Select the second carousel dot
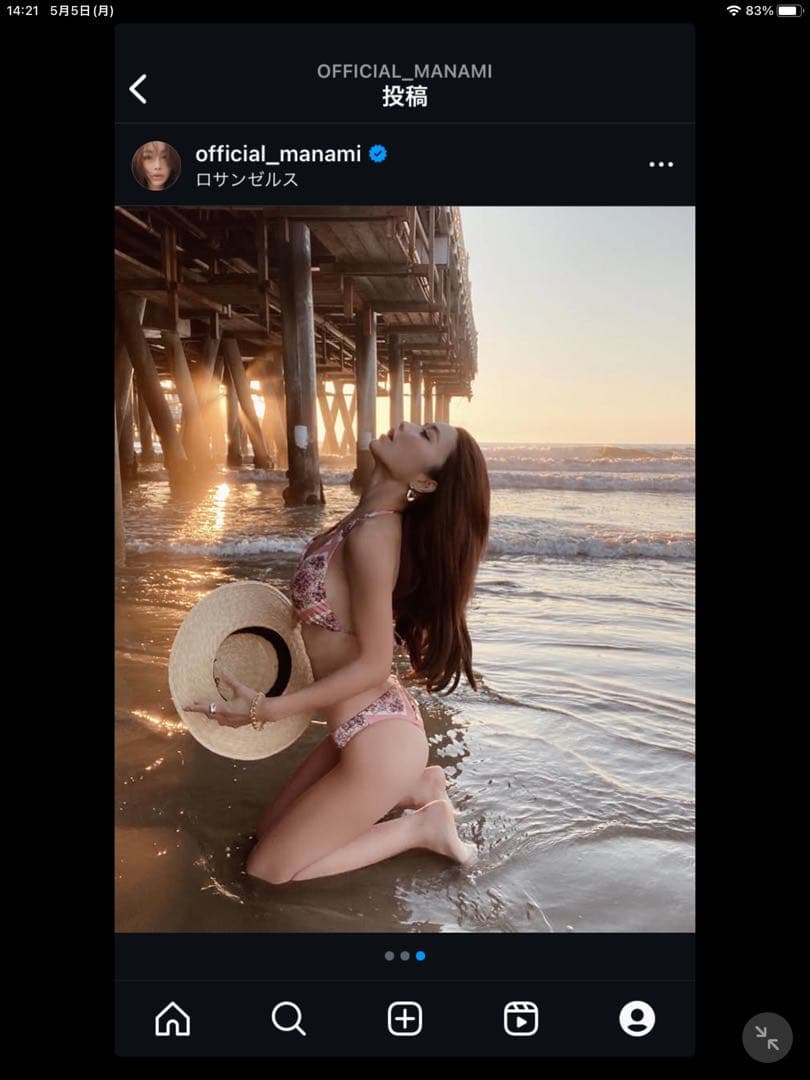Viewport: 810px width, 1080px height. click(404, 956)
